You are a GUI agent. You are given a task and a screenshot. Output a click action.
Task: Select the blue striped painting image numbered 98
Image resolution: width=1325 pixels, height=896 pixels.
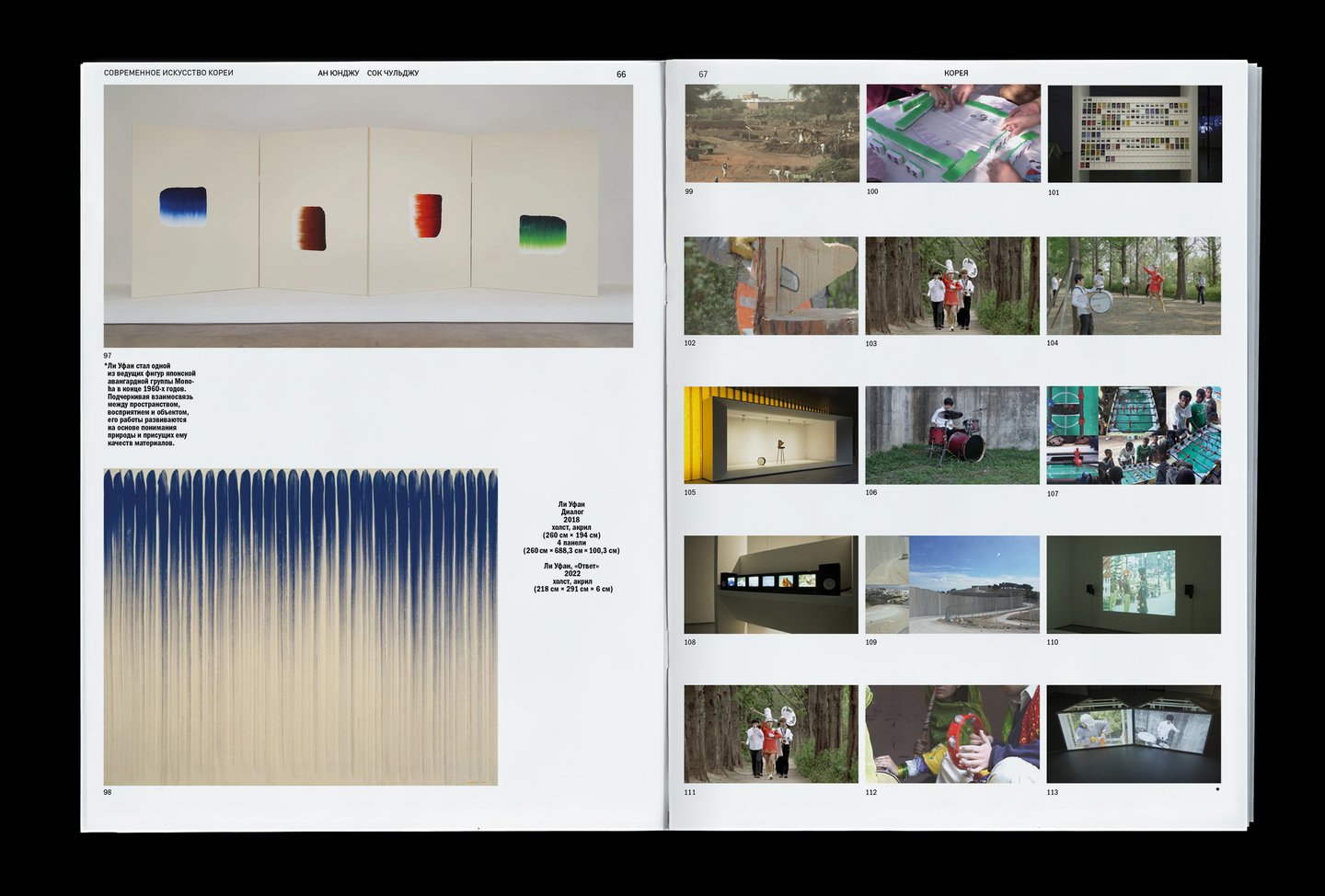point(301,626)
